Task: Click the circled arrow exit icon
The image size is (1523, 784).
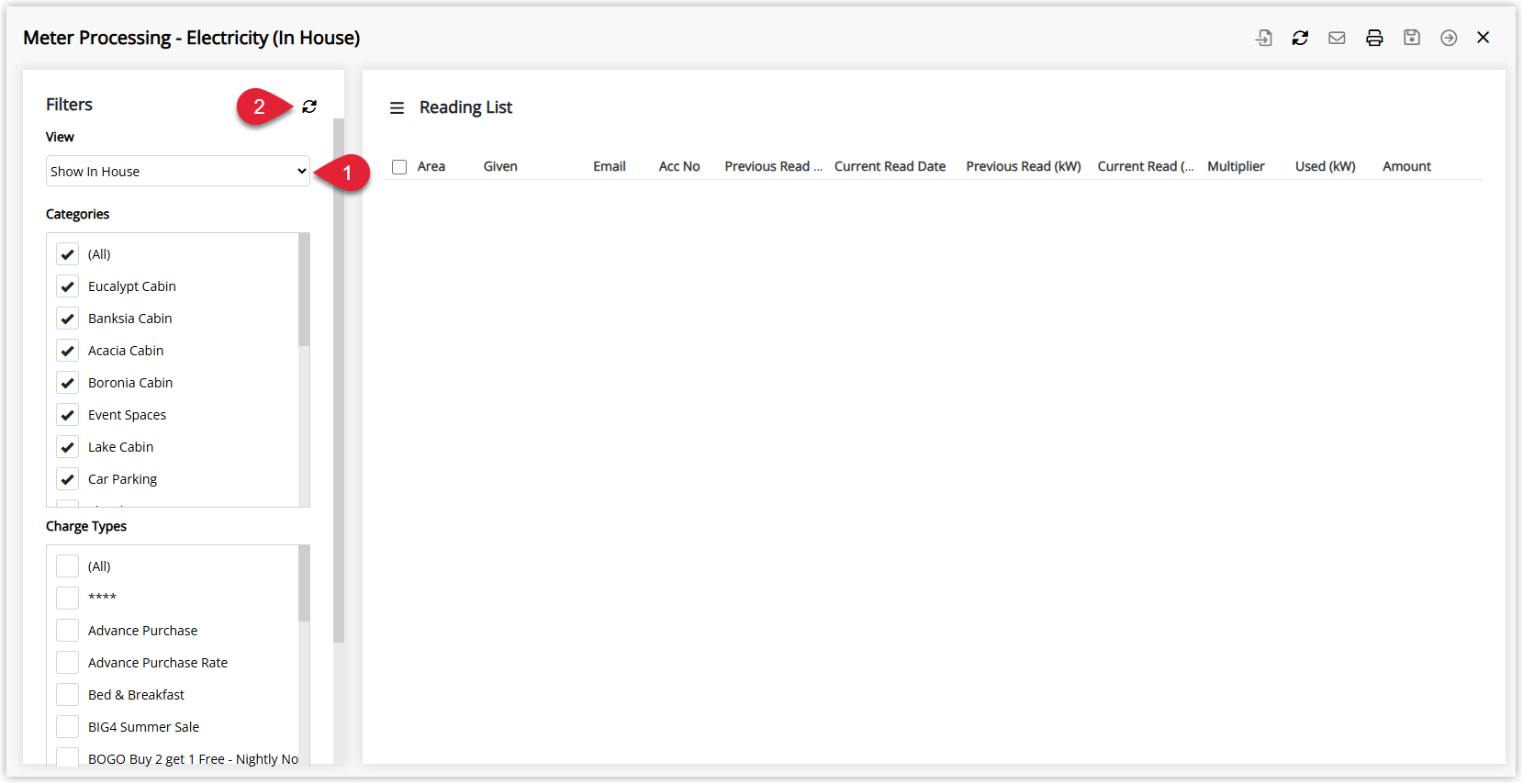Action: (1449, 38)
